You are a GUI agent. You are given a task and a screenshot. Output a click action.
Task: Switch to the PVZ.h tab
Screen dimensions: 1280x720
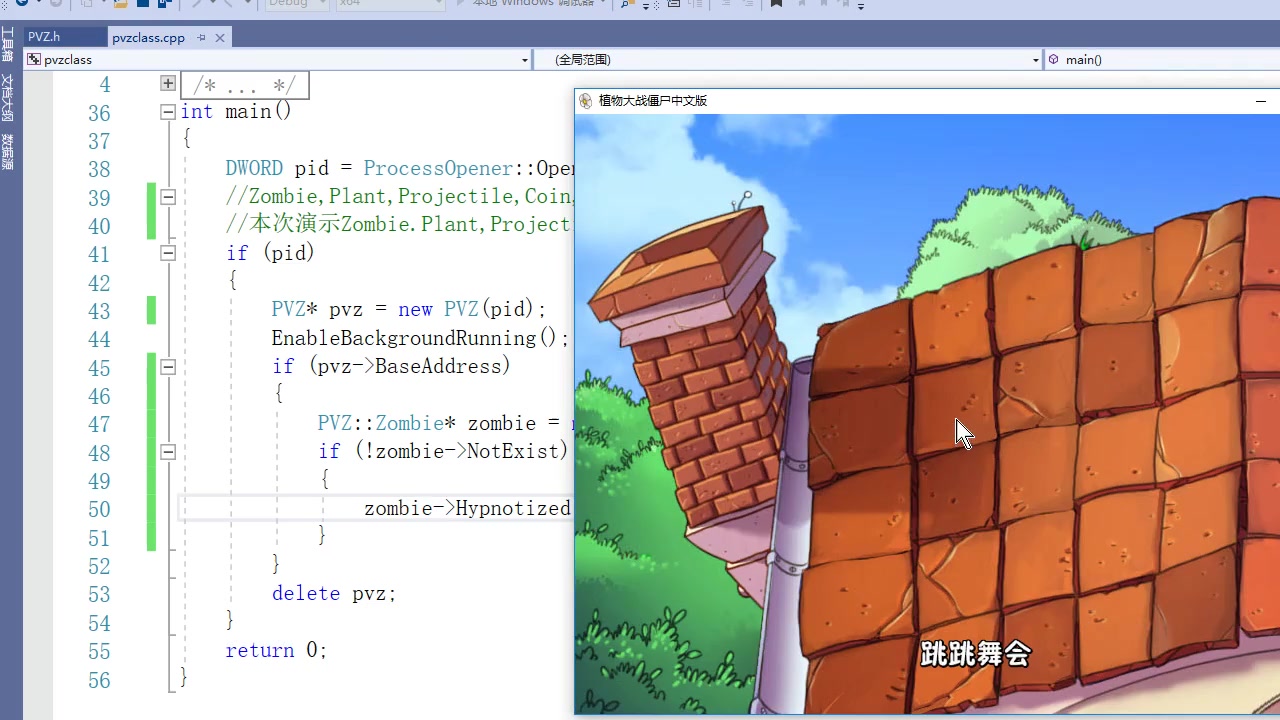[x=44, y=37]
